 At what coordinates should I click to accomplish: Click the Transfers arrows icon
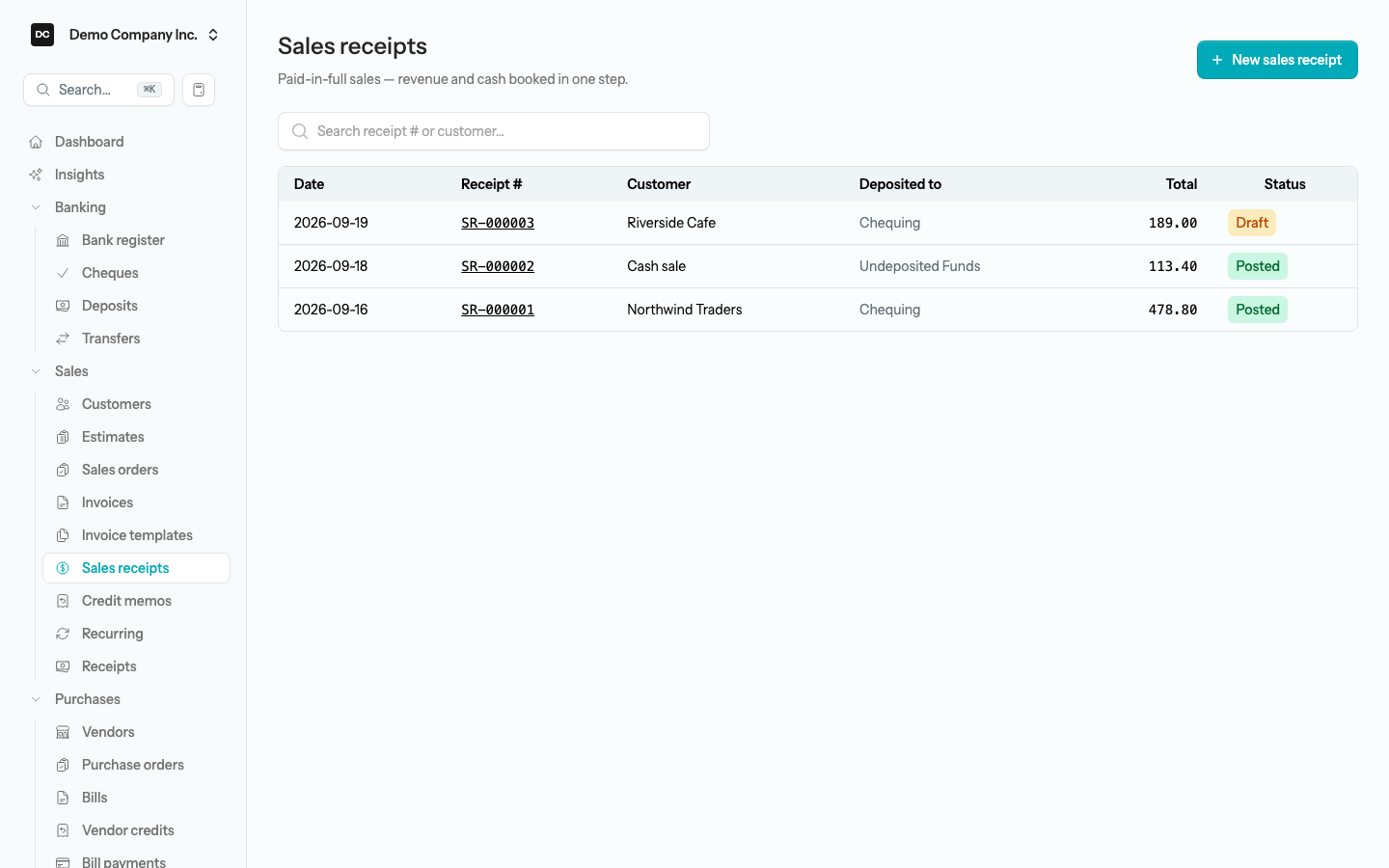pos(63,339)
